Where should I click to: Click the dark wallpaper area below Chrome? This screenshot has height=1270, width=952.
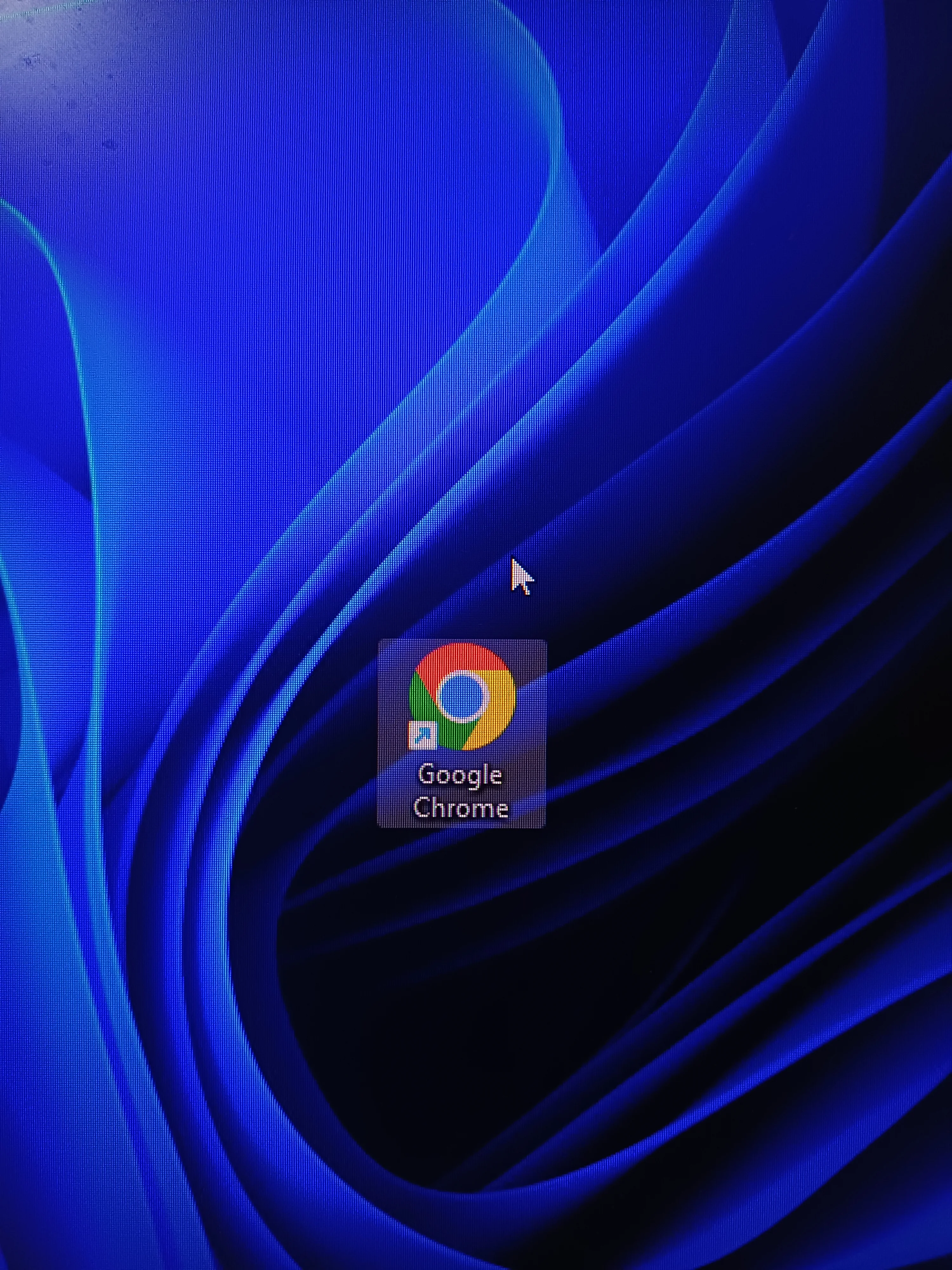coord(459,1005)
